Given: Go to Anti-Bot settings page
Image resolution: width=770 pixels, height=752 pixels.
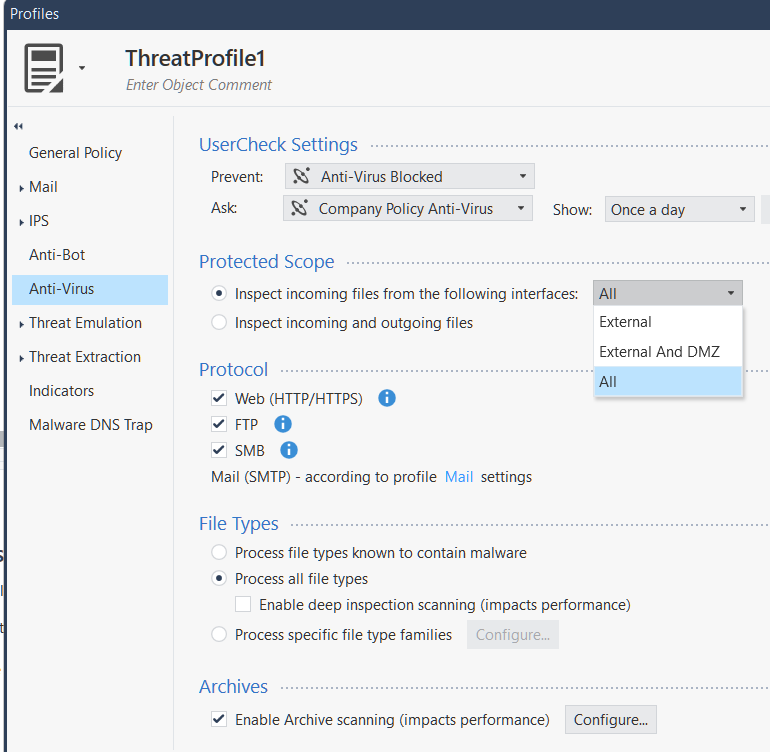Looking at the screenshot, I should click(57, 254).
